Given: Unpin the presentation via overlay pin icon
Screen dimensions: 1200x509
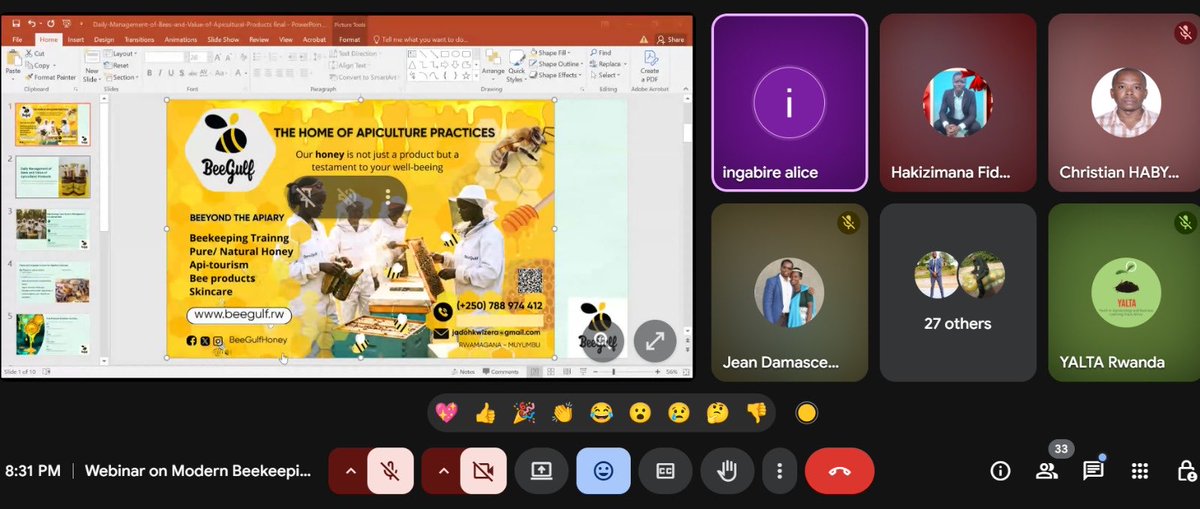Looking at the screenshot, I should (308, 198).
